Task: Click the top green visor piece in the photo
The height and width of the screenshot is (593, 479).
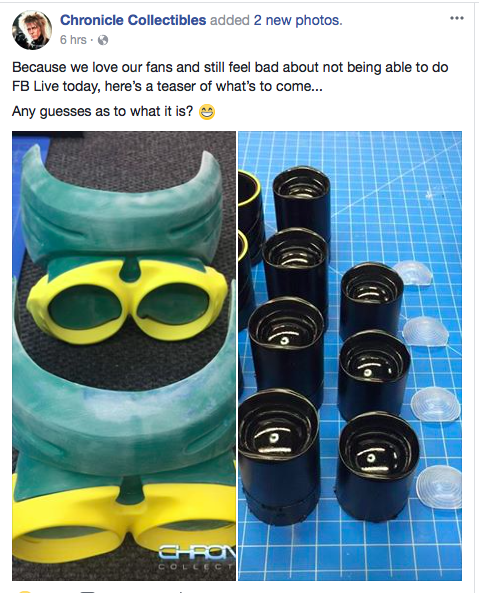Action: (121, 206)
